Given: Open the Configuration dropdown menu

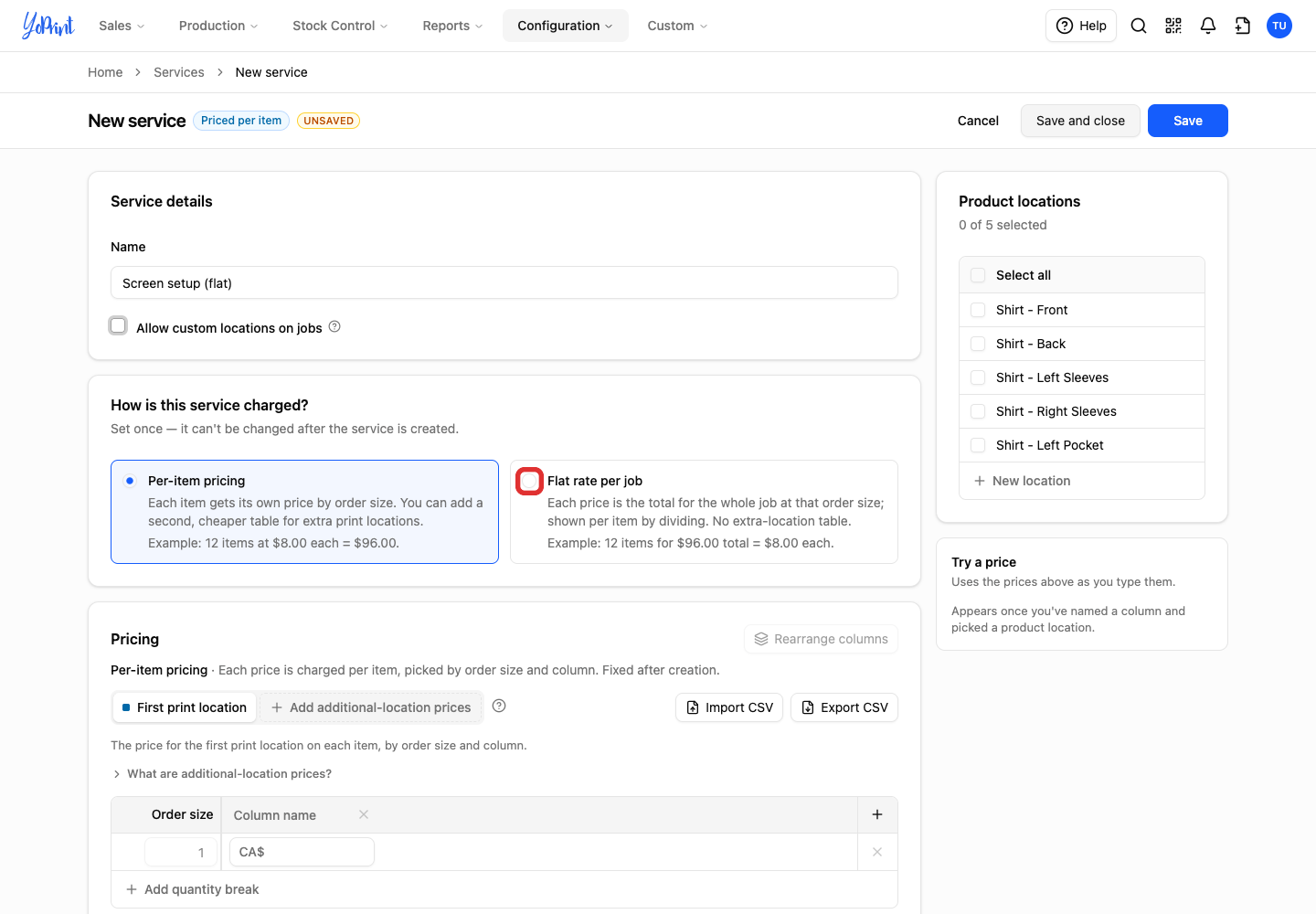Looking at the screenshot, I should click(x=565, y=26).
